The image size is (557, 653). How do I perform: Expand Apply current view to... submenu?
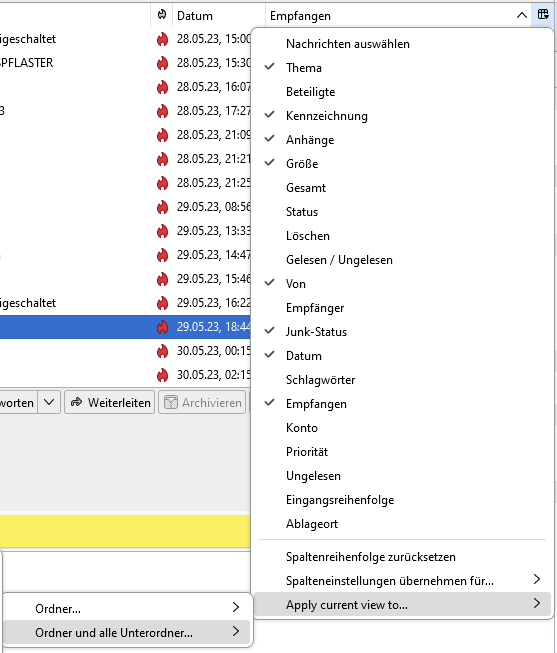402,604
